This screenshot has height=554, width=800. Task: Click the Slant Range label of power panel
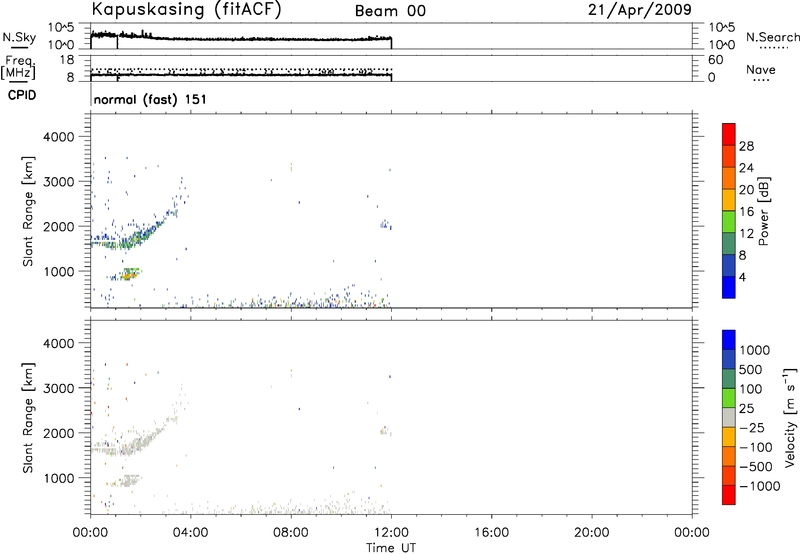tap(28, 211)
